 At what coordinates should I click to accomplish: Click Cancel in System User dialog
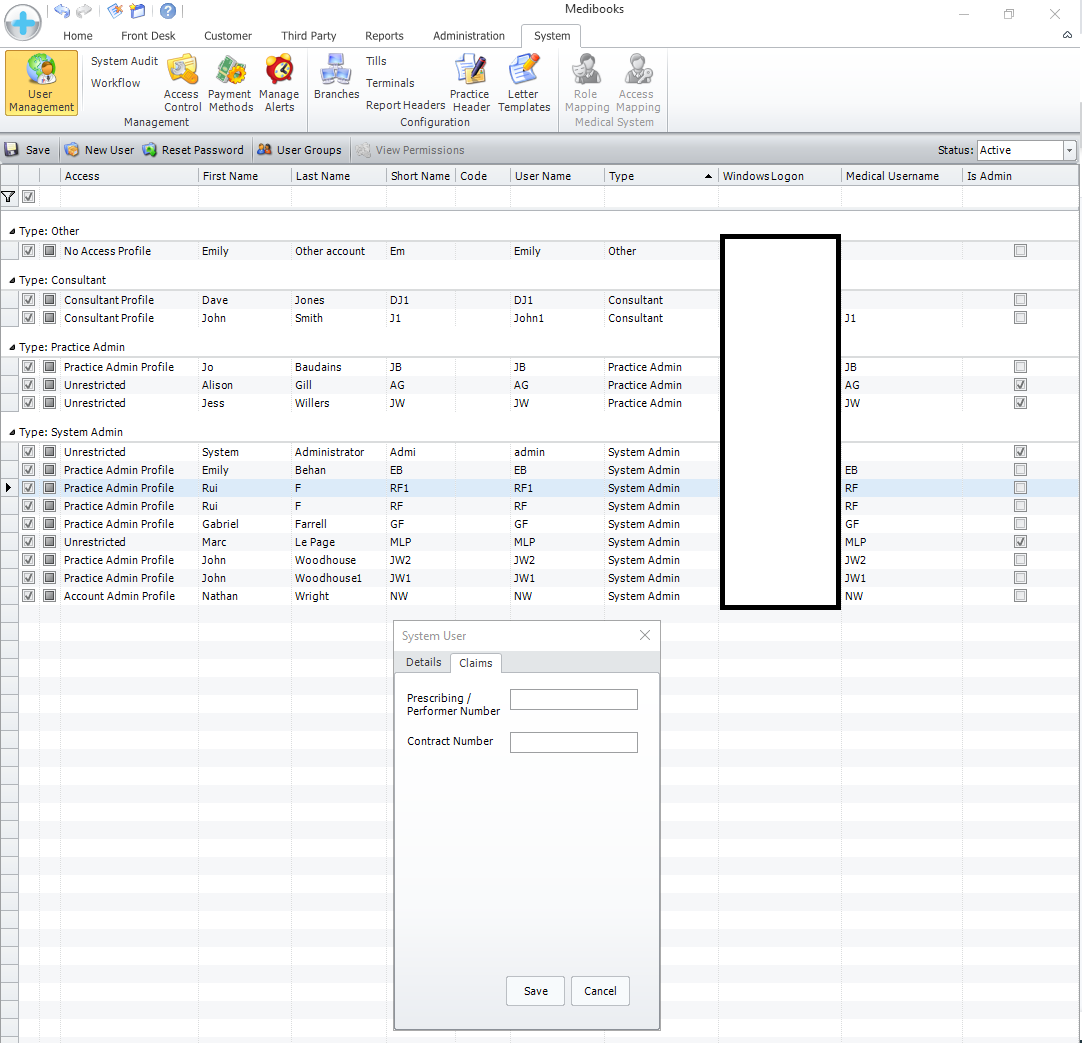[x=600, y=991]
